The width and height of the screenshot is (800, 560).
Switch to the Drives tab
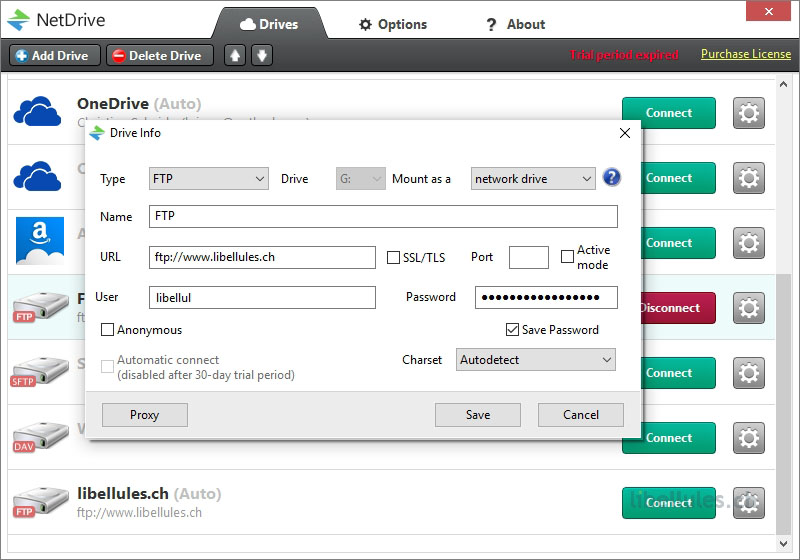tap(269, 24)
